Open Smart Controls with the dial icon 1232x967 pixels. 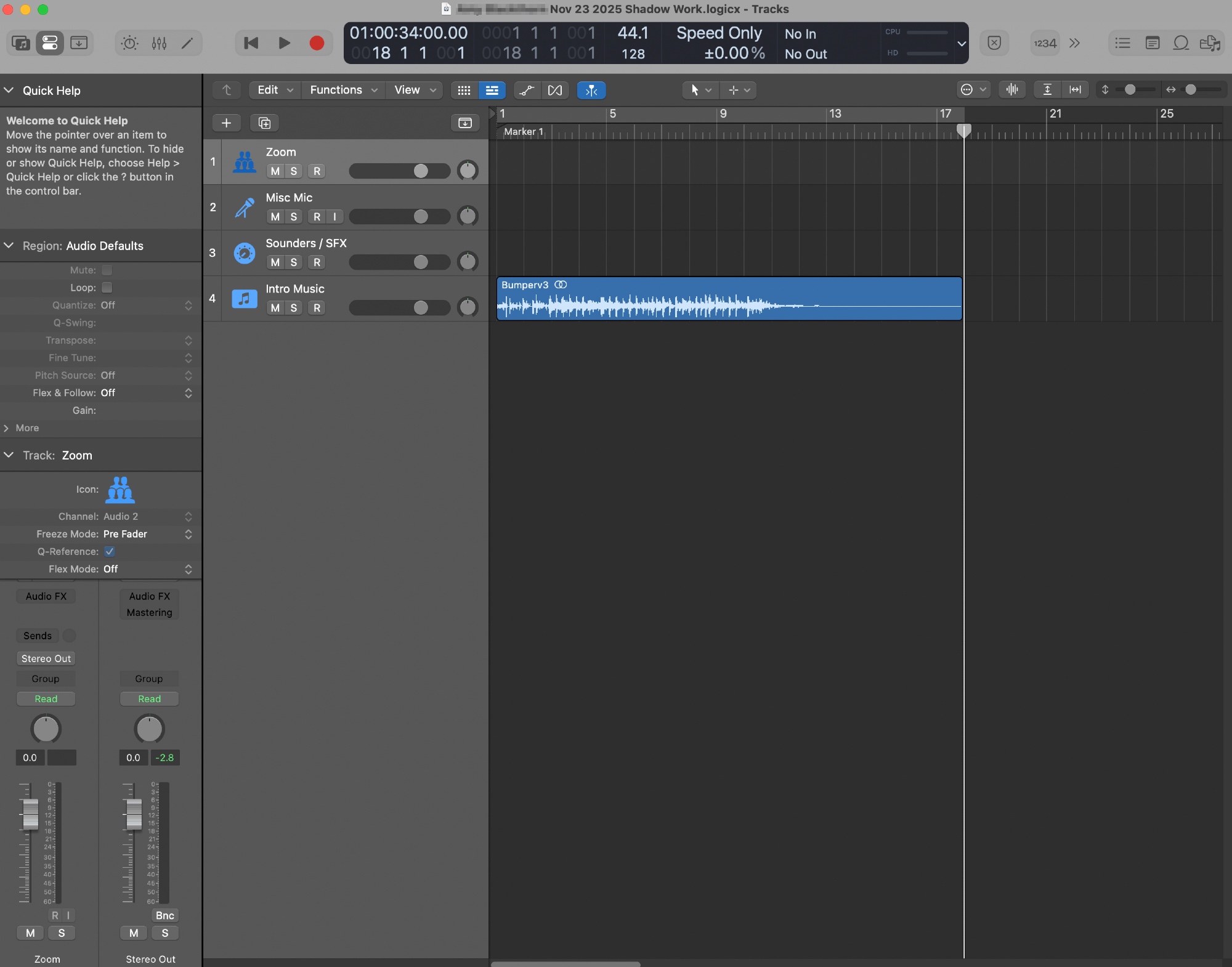[129, 43]
